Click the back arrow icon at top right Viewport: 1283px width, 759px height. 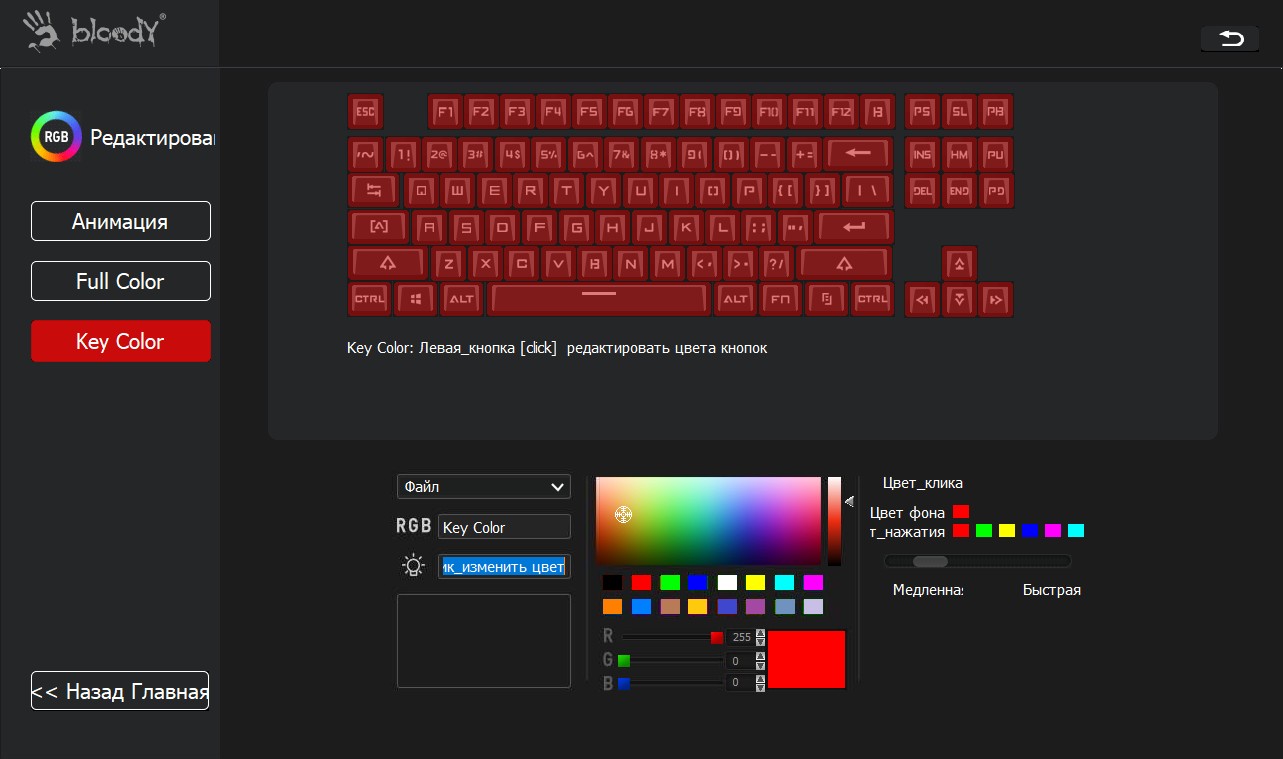click(1231, 38)
